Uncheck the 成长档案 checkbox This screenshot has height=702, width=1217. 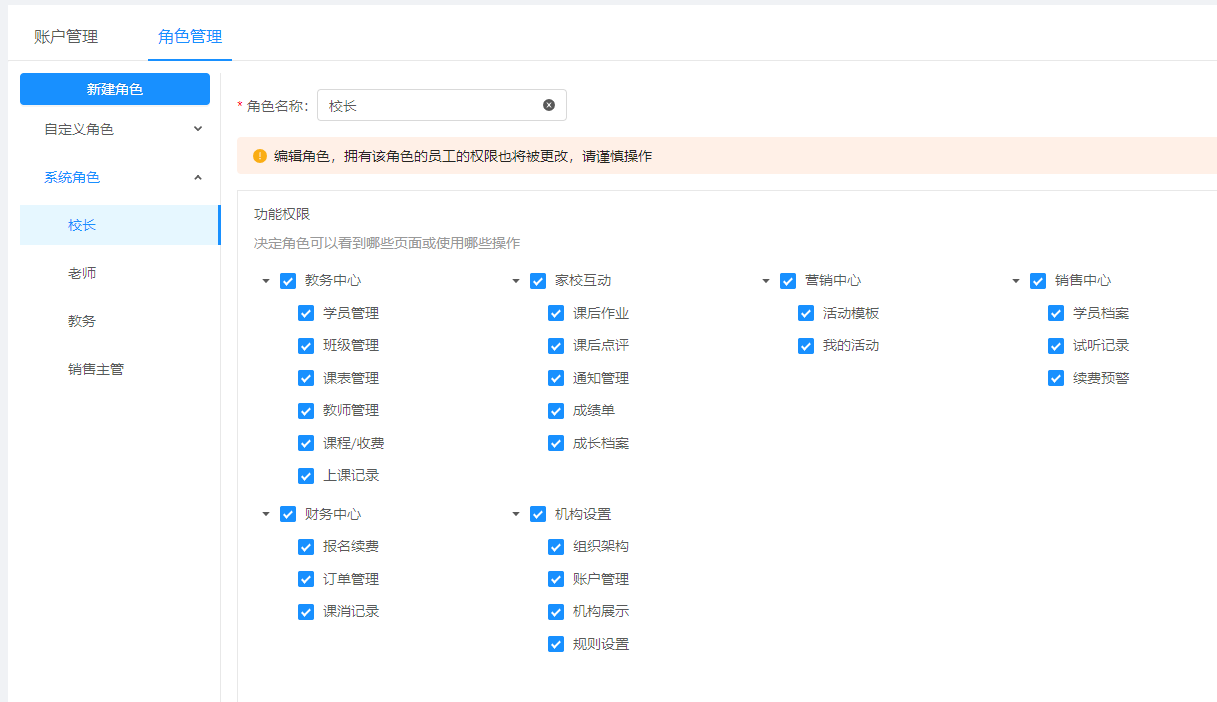[x=556, y=443]
